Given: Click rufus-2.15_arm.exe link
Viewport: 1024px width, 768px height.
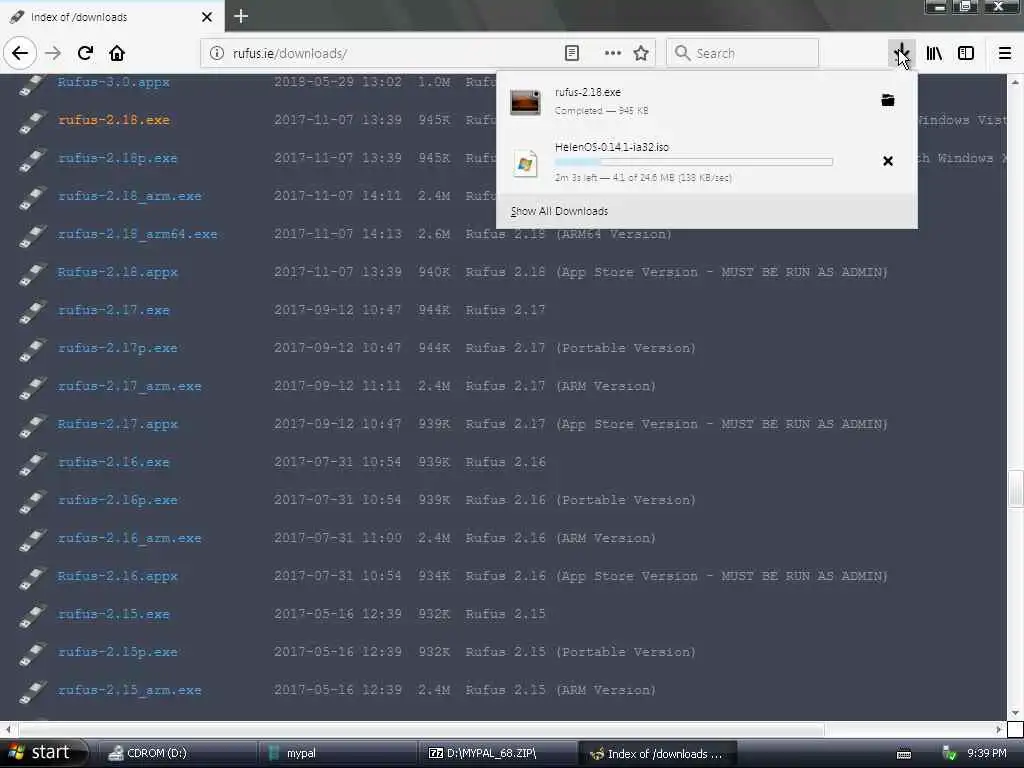Looking at the screenshot, I should point(129,690).
